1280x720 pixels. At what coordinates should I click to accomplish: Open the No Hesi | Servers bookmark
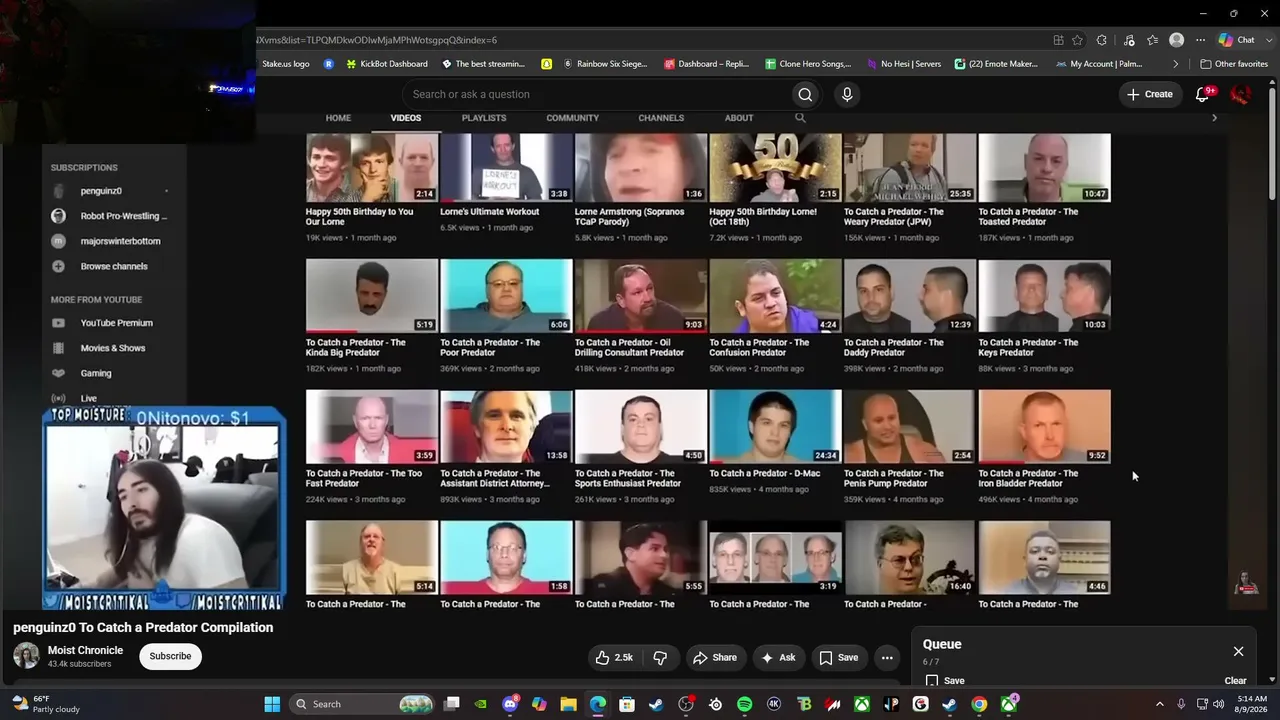pyautogui.click(x=904, y=64)
